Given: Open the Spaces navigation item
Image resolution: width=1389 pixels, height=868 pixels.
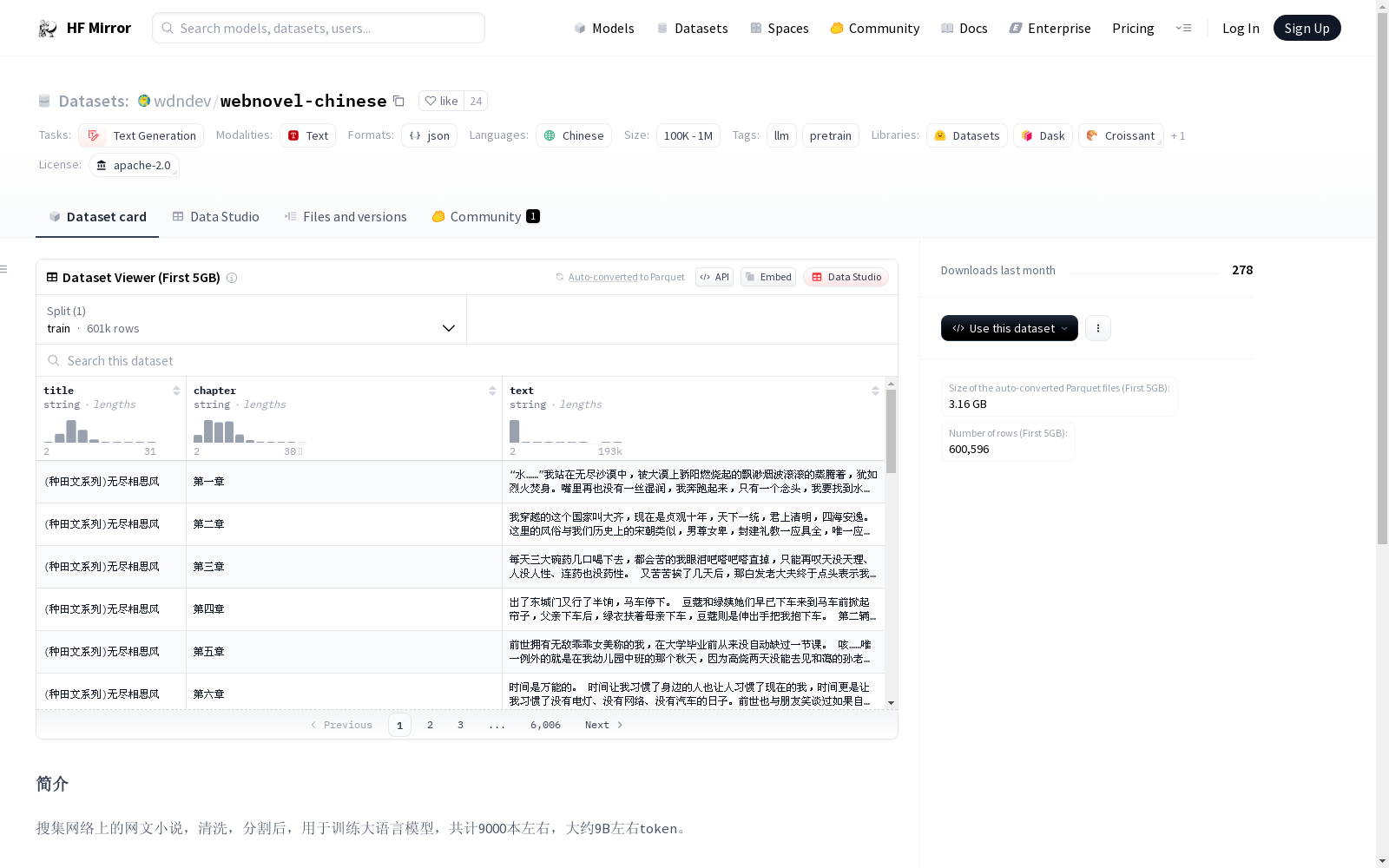Looking at the screenshot, I should 780,28.
